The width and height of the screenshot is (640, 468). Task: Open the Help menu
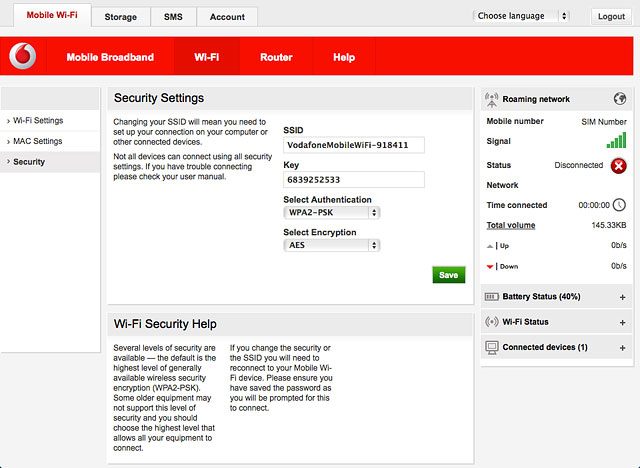coord(344,57)
